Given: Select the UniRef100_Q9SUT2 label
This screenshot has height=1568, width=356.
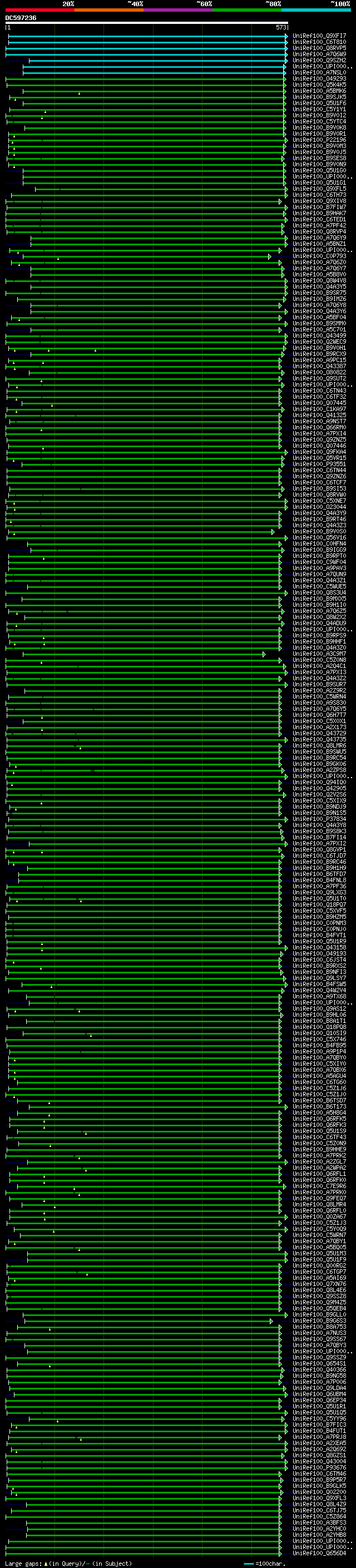Looking at the screenshot, I should 319,379.
